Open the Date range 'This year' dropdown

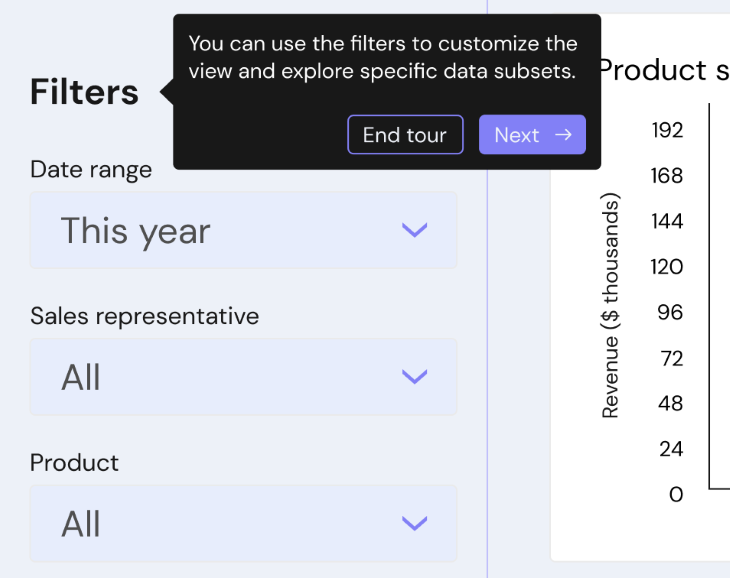243,230
